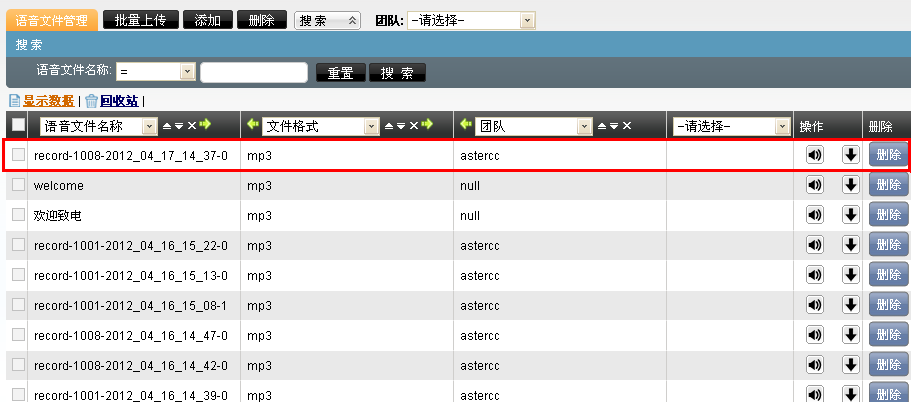Click the 语音文件名称 search text field
This screenshot has width=911, height=402.
click(x=254, y=72)
